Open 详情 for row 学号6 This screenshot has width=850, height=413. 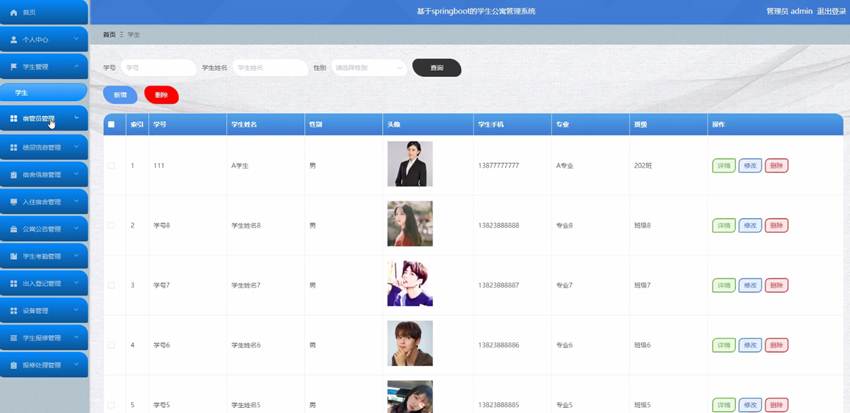pos(724,345)
